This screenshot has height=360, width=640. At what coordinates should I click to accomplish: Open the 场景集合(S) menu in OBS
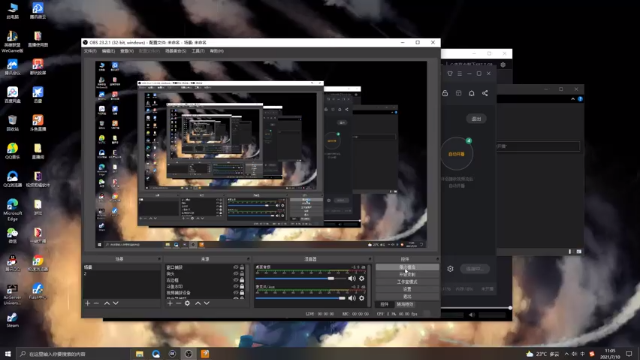click(x=176, y=51)
